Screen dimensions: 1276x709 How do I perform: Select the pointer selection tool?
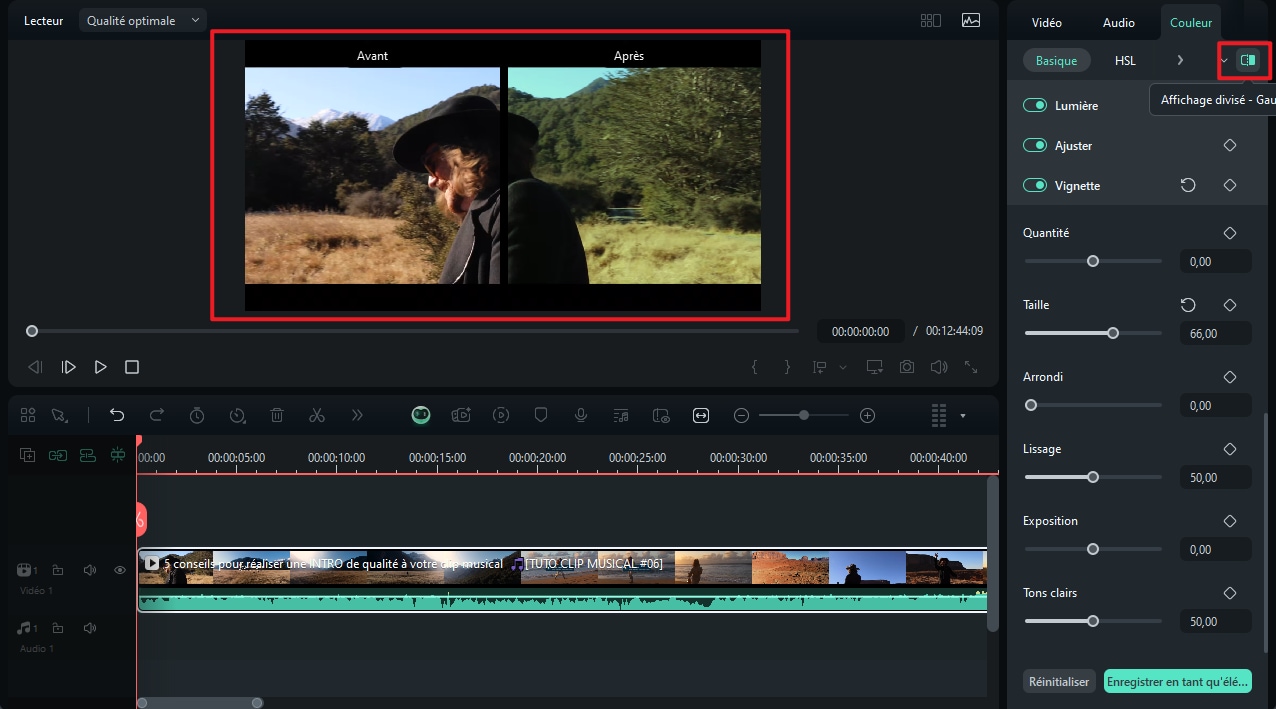[59, 415]
